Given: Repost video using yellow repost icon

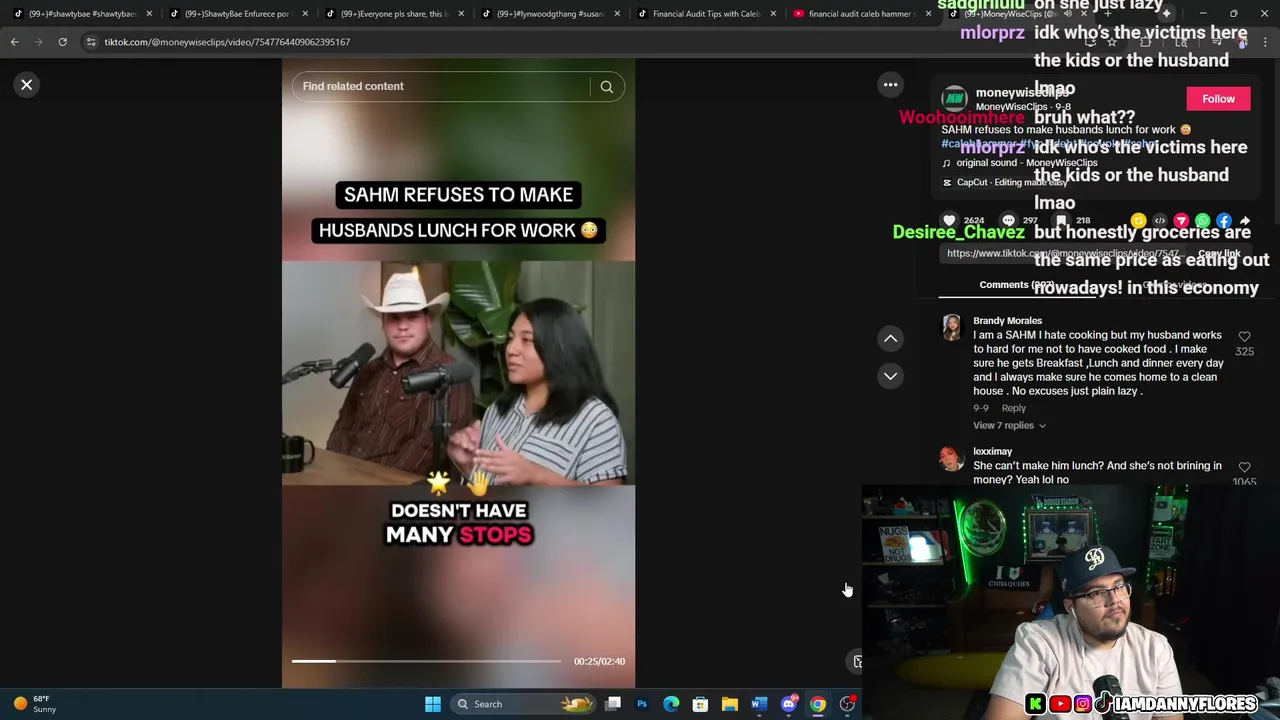Looking at the screenshot, I should tap(1138, 221).
